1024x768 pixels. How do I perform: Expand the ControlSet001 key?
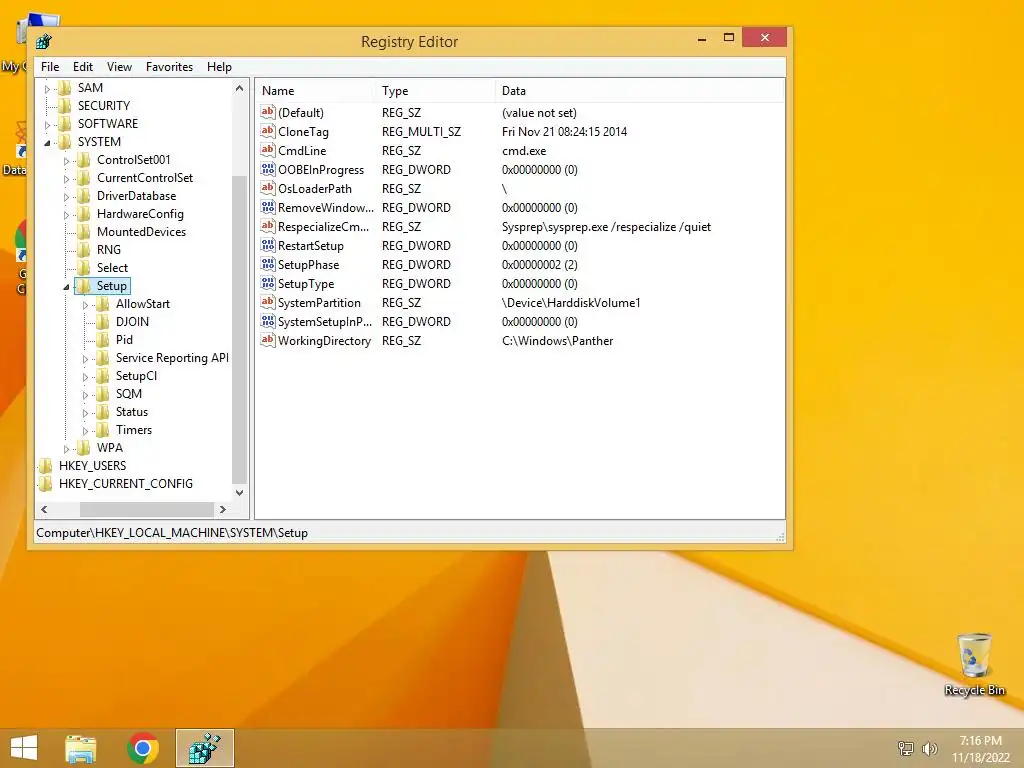pos(66,160)
